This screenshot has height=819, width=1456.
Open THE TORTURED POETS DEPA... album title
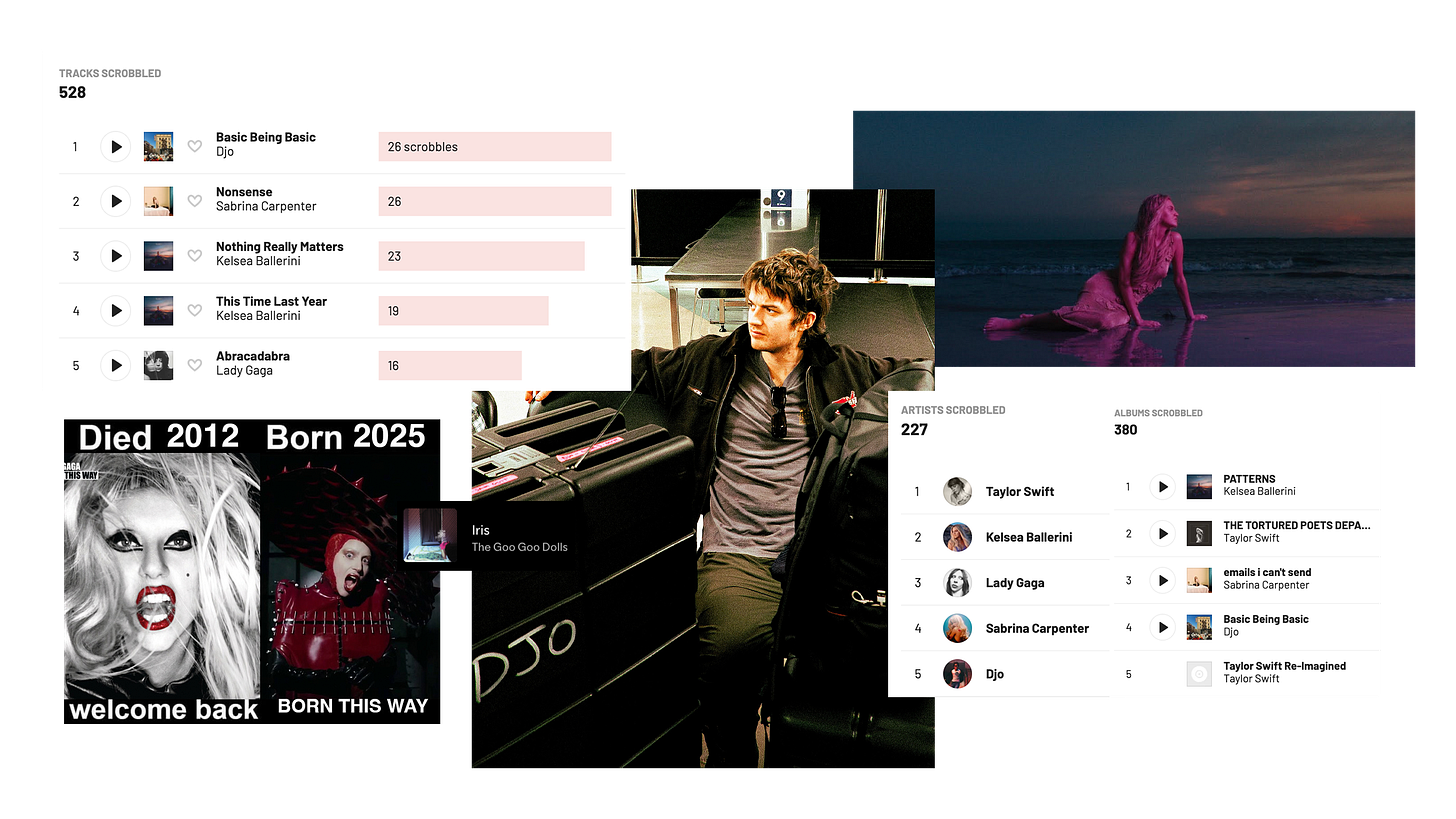click(1297, 525)
